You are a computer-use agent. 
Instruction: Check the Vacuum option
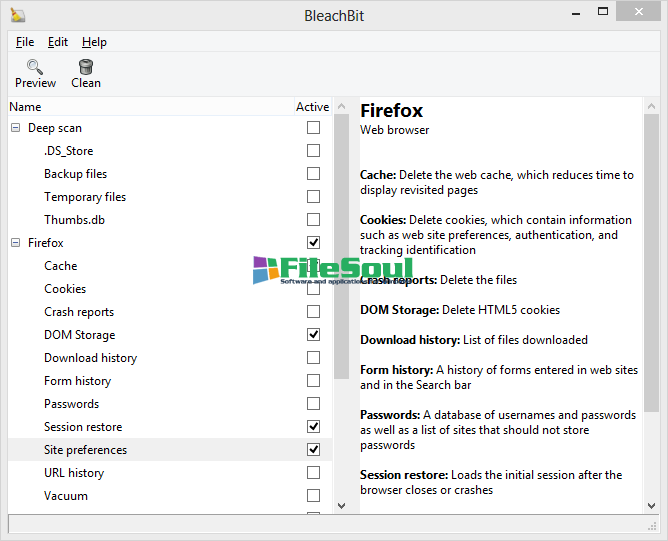point(313,495)
